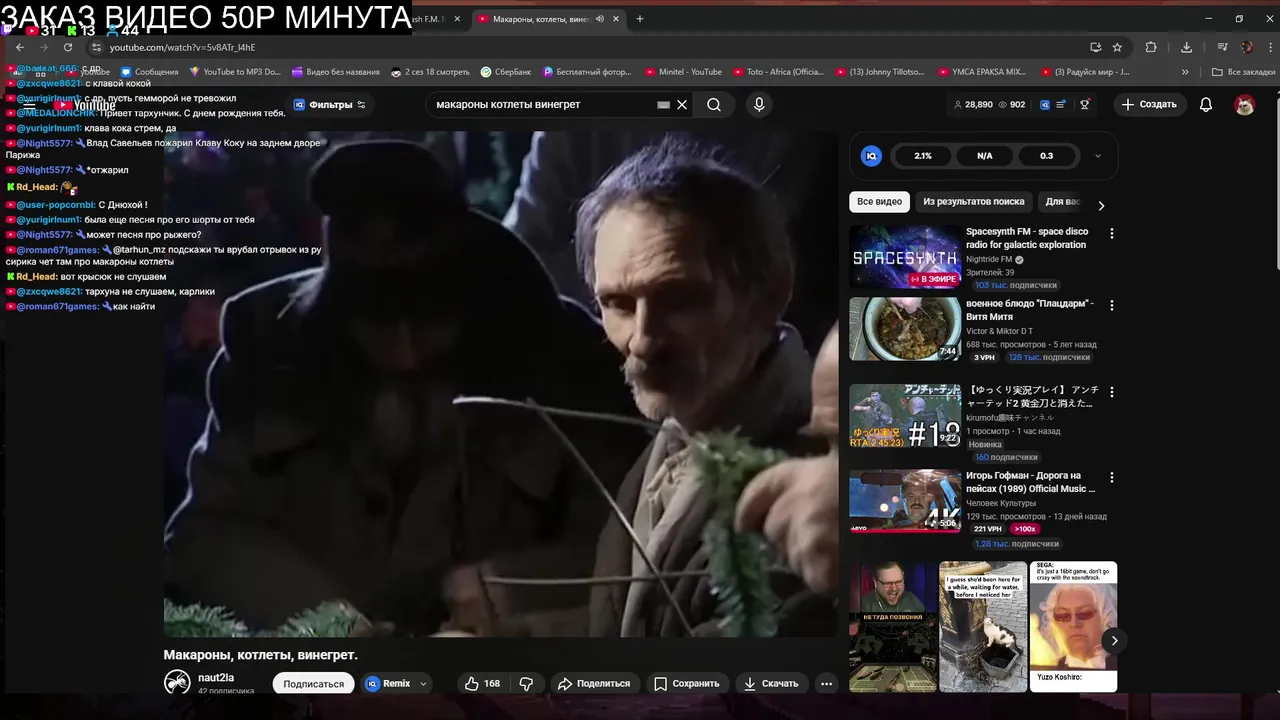Start voice search with the microphone icon

click(759, 104)
